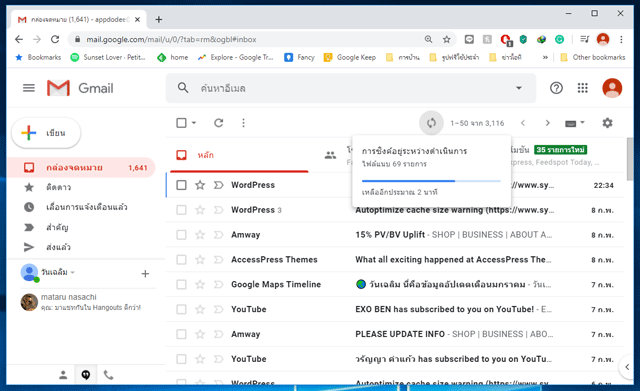Switch to the social tab people icon

click(x=330, y=155)
